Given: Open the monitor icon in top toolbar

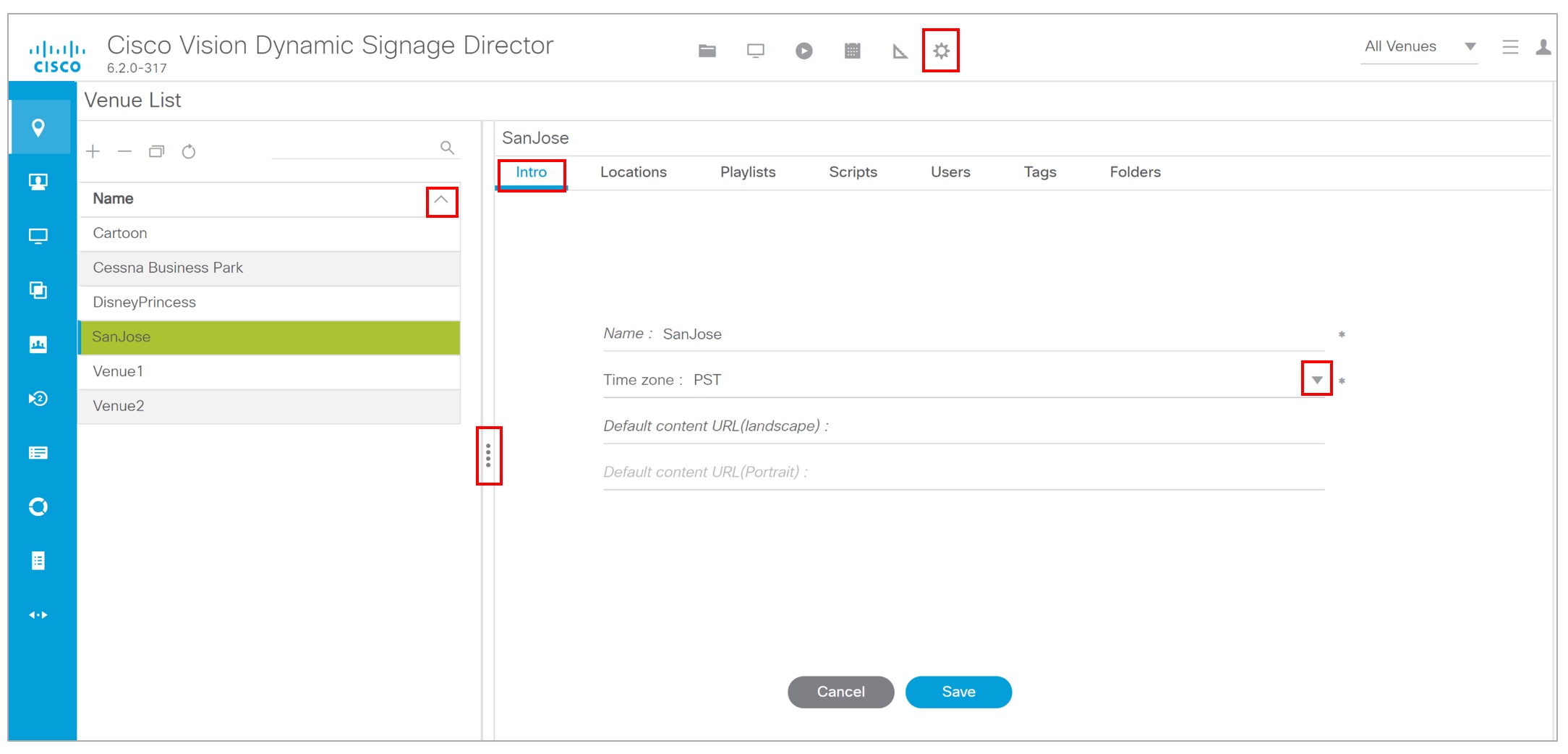Looking at the screenshot, I should pos(756,51).
